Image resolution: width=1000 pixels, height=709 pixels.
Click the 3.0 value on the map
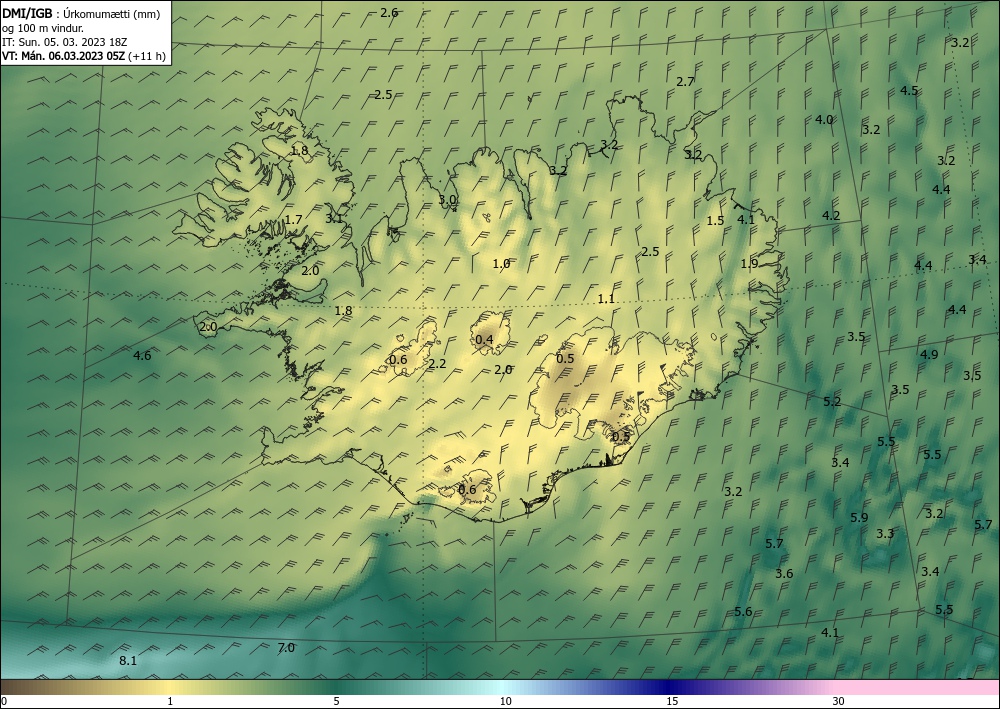[x=447, y=200]
